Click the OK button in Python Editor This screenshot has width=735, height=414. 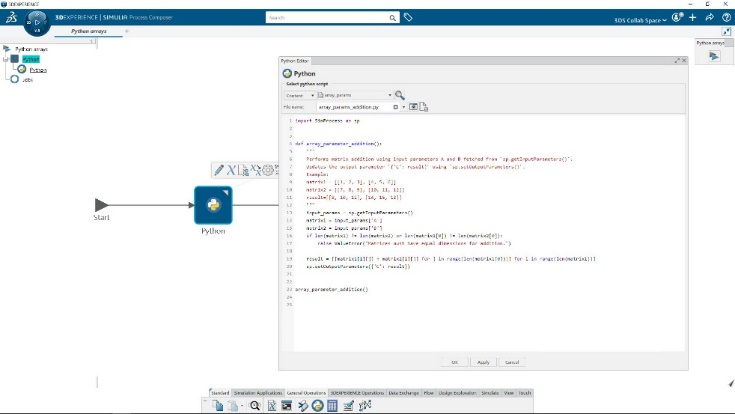point(456,361)
